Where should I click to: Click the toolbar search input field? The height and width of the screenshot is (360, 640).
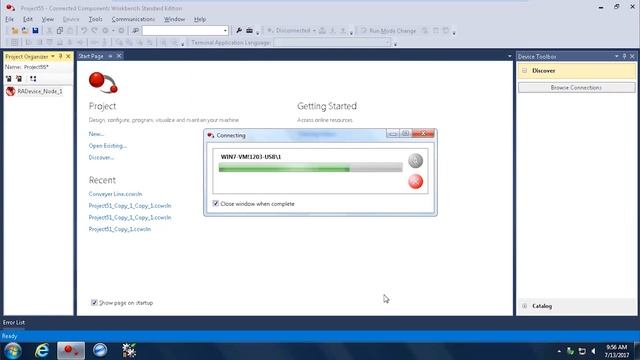(182, 31)
